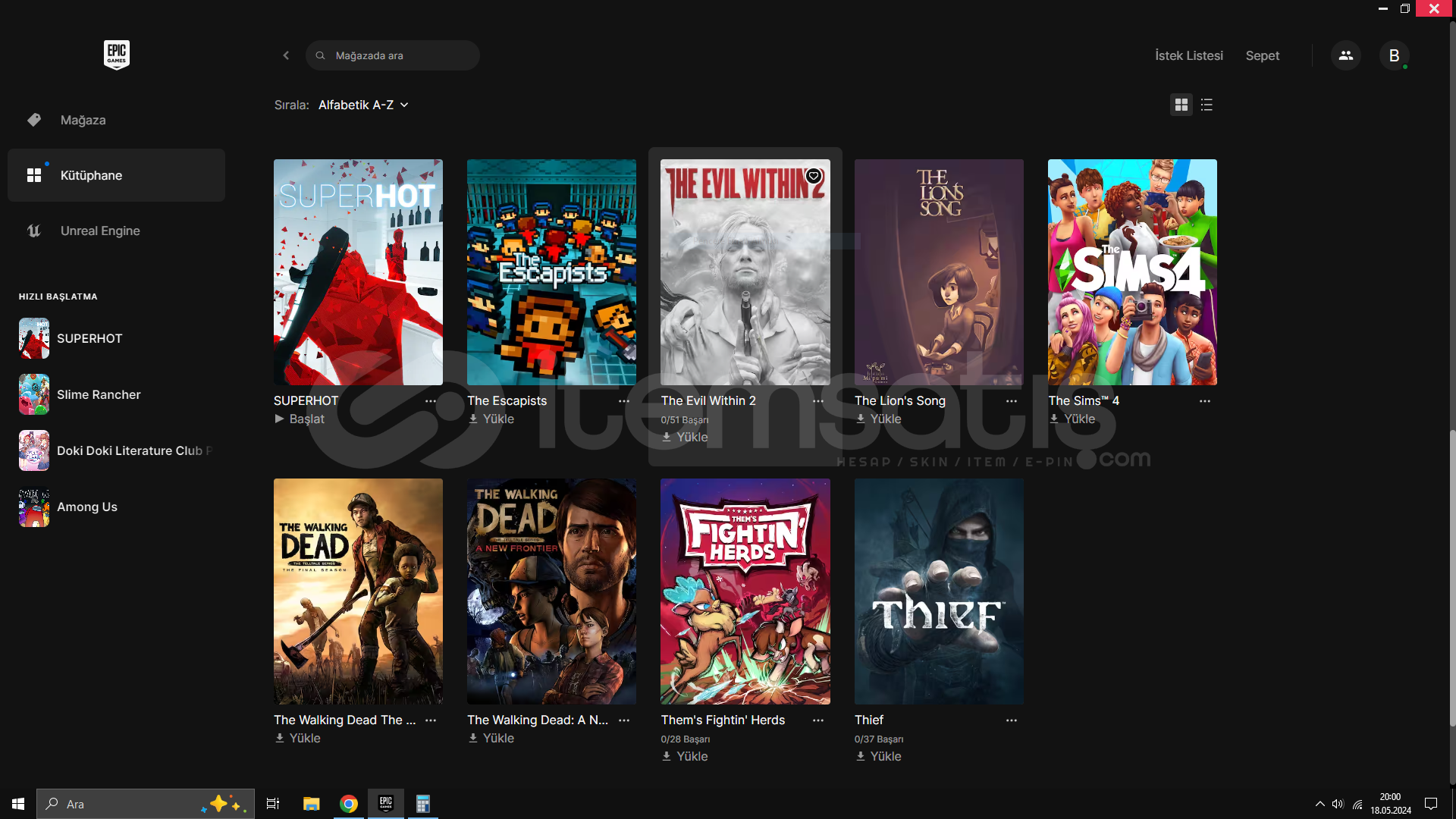Screen dimensions: 1456x819
Task: Click the Them's Fightin' Herds cover
Action: [x=745, y=591]
